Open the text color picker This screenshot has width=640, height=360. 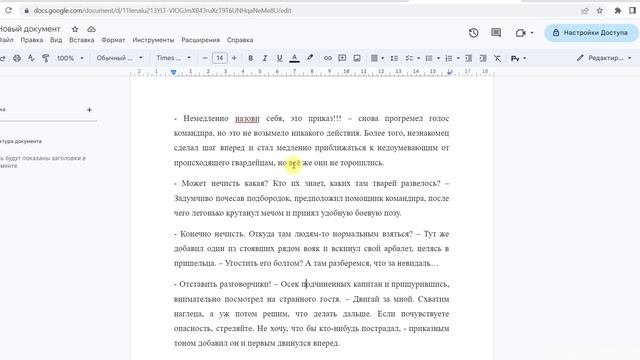pos(294,58)
